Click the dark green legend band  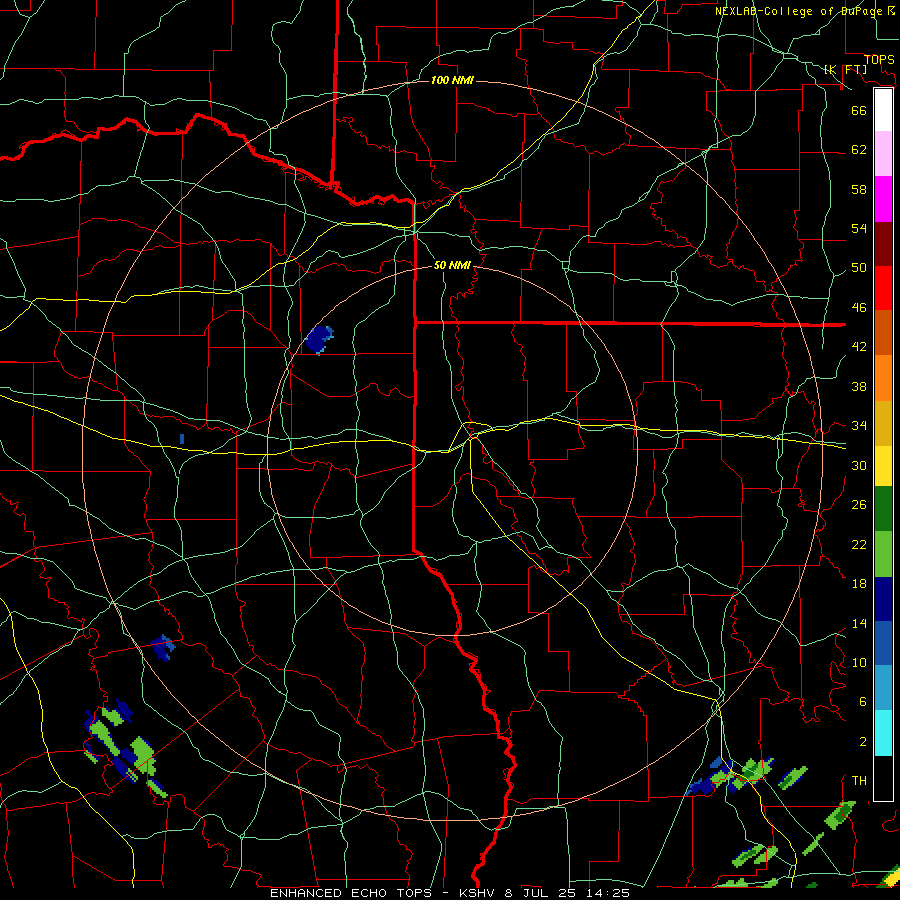(x=883, y=509)
